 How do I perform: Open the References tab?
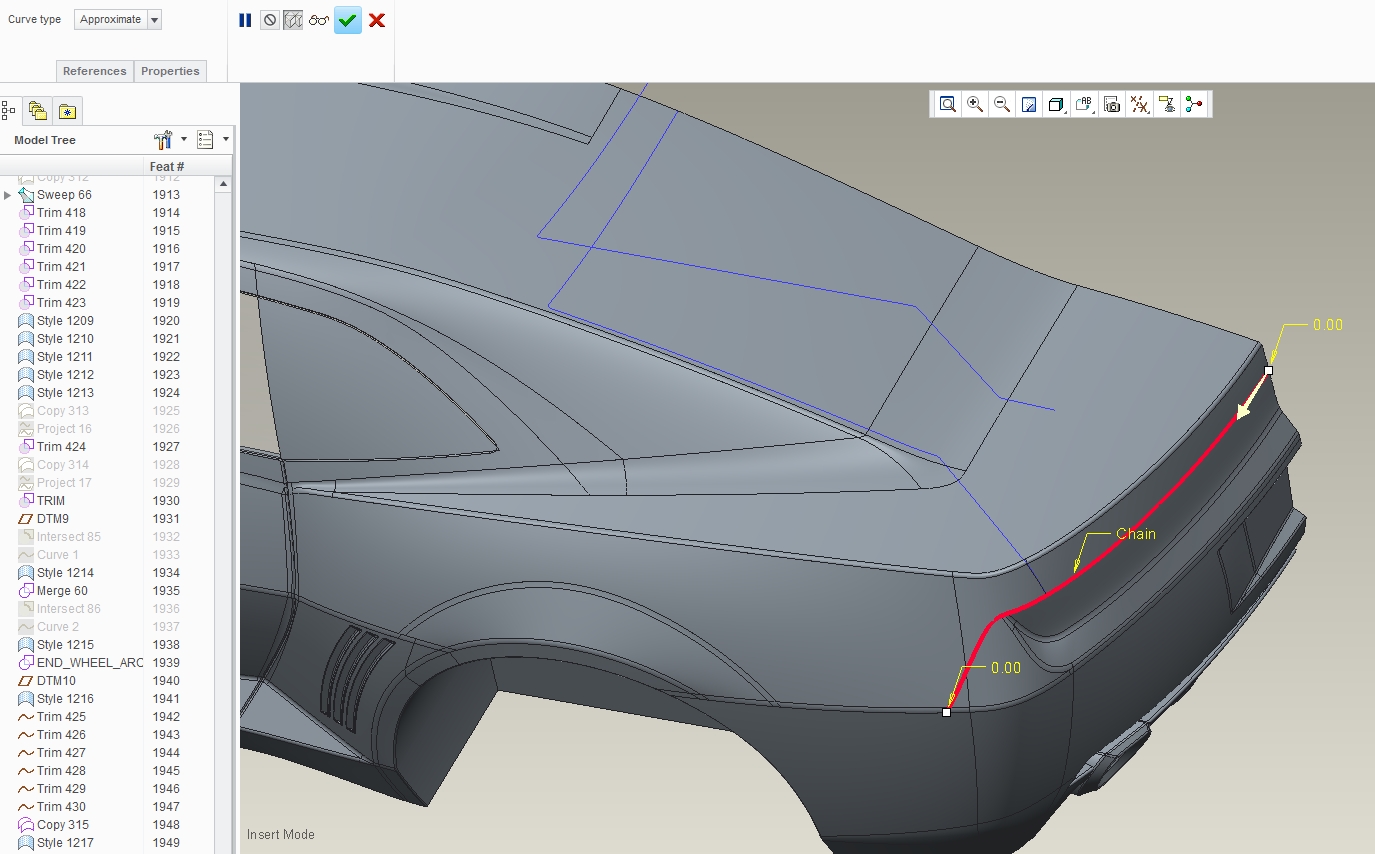(x=95, y=71)
